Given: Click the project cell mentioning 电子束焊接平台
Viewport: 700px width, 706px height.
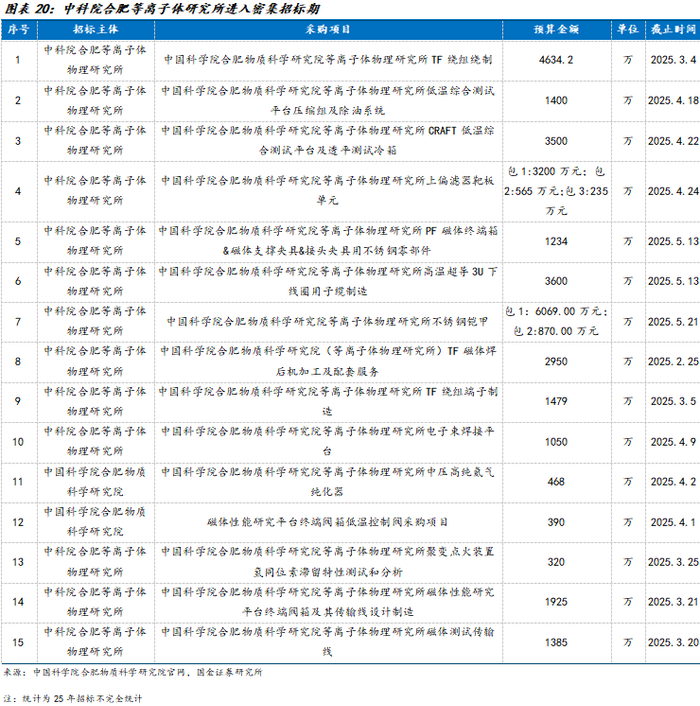Looking at the screenshot, I should point(328,441).
